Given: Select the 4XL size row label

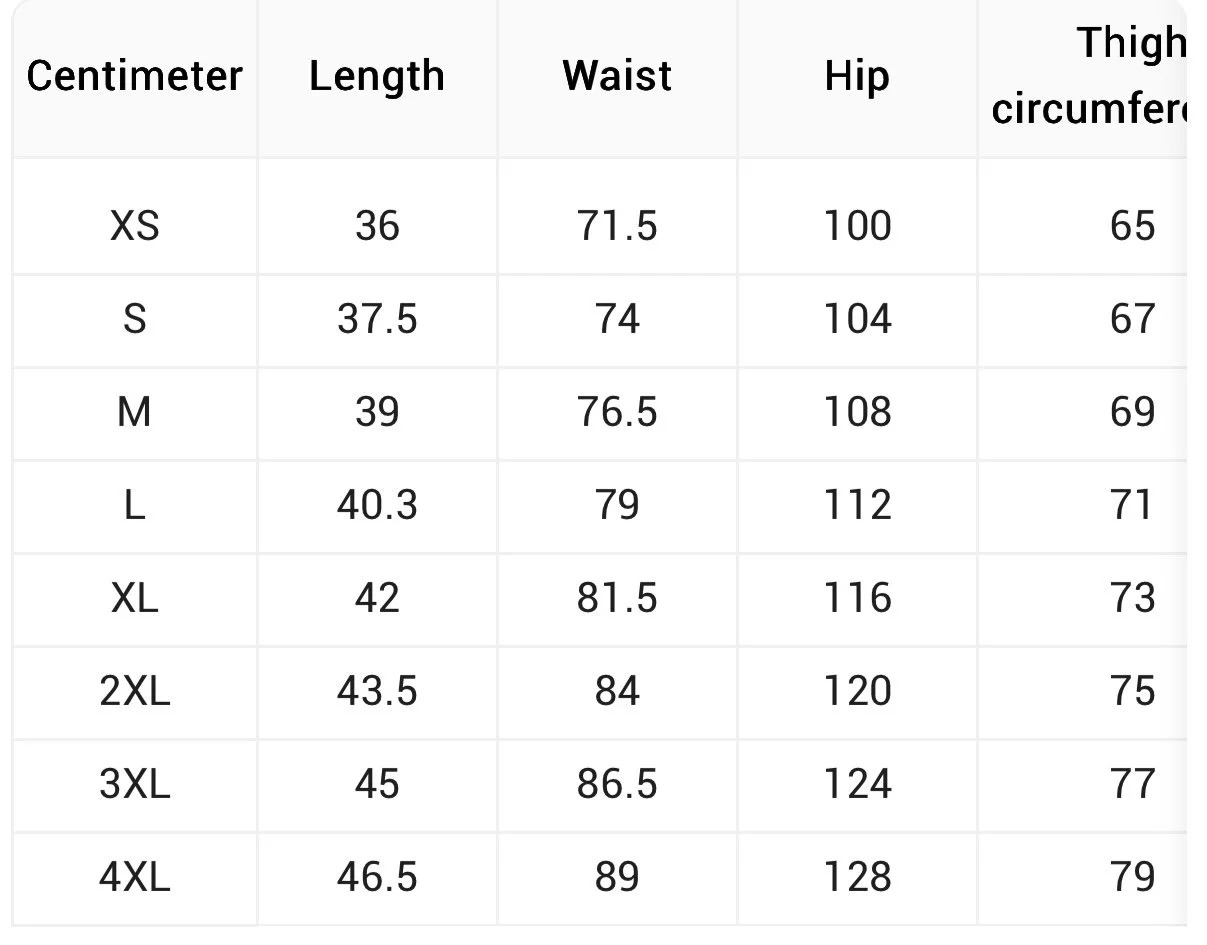Looking at the screenshot, I should [x=135, y=877].
